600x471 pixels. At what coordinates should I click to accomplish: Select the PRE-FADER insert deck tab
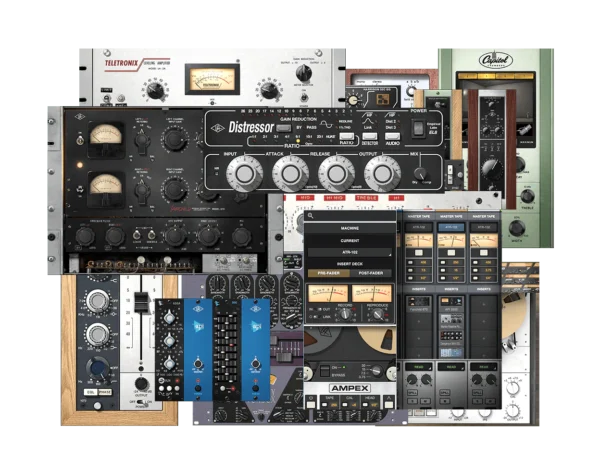pyautogui.click(x=330, y=273)
